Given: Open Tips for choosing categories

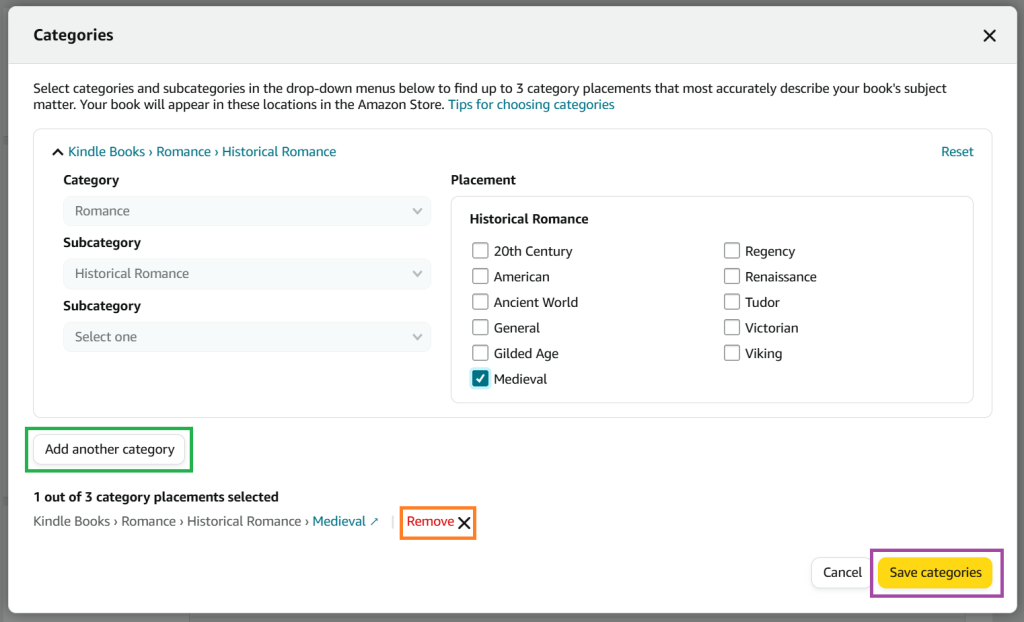Looking at the screenshot, I should click(531, 104).
